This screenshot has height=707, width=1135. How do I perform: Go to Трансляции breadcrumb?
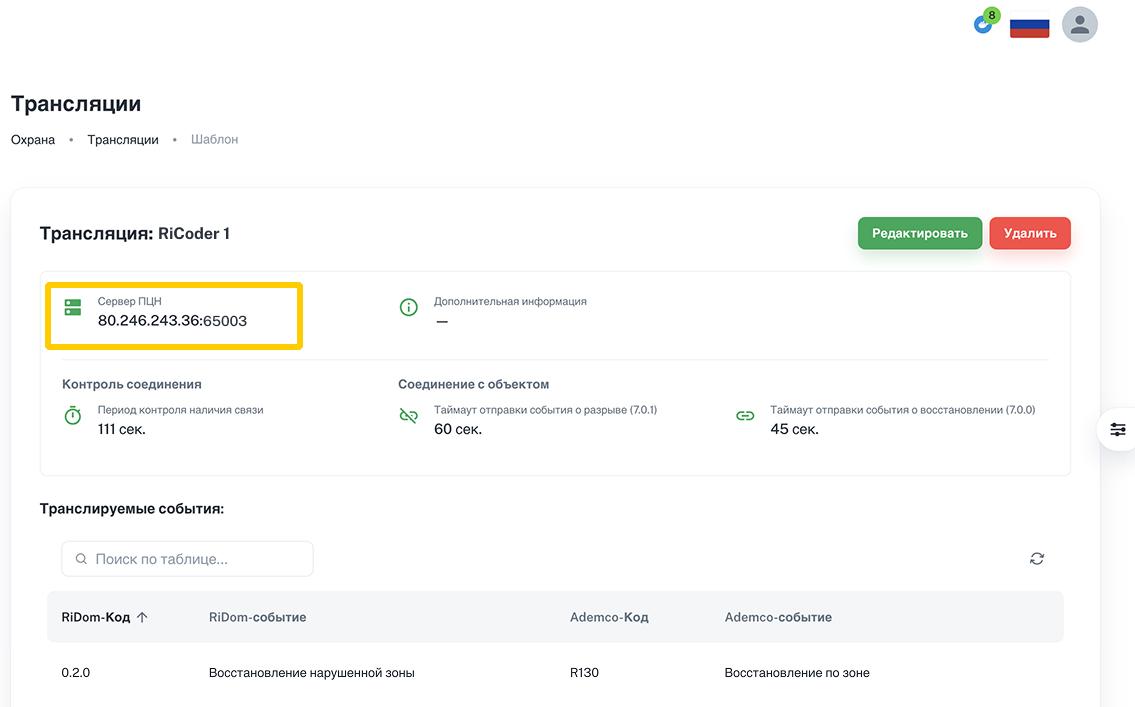(x=123, y=140)
